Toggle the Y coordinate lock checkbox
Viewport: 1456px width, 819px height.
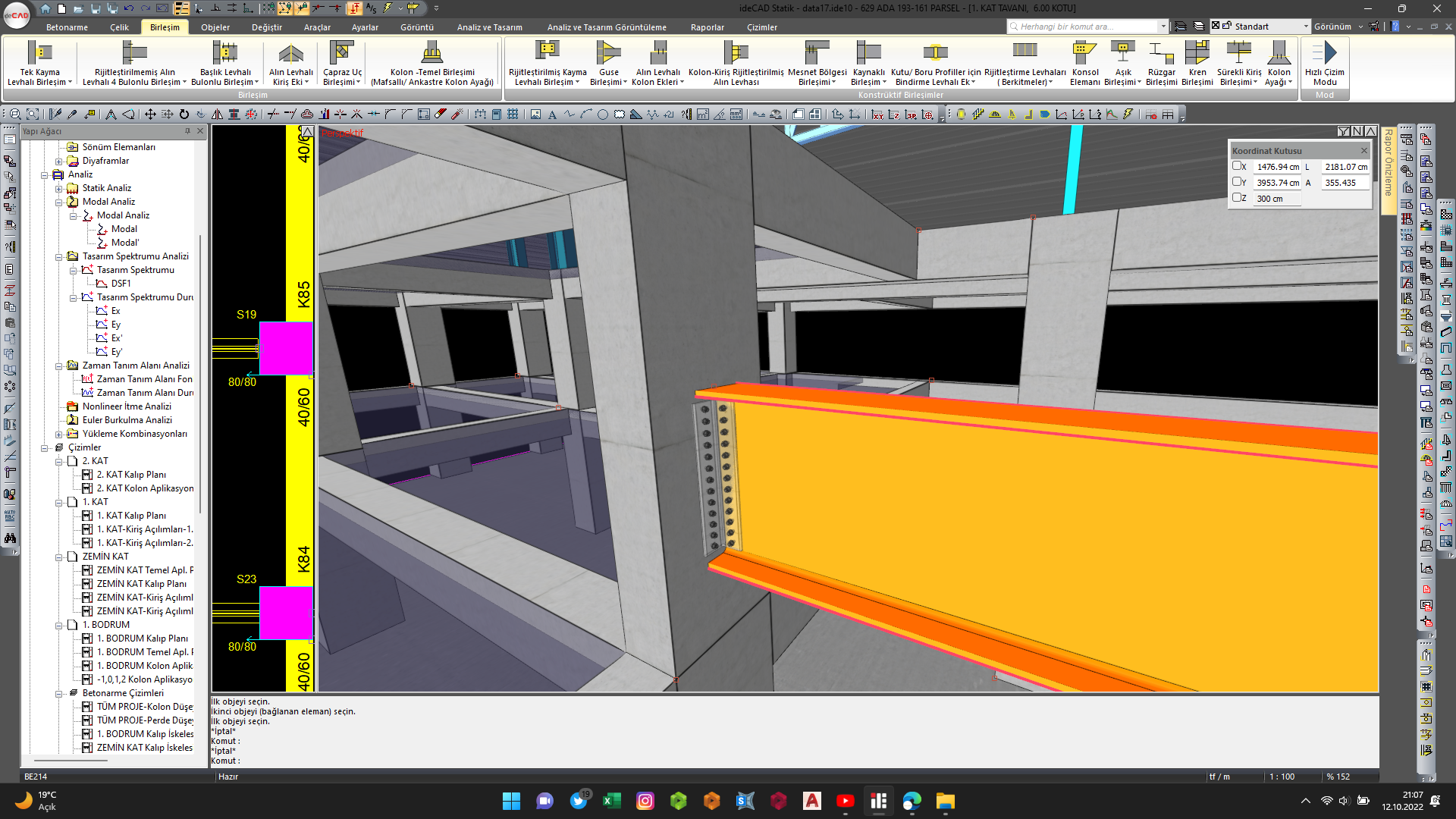(1237, 181)
